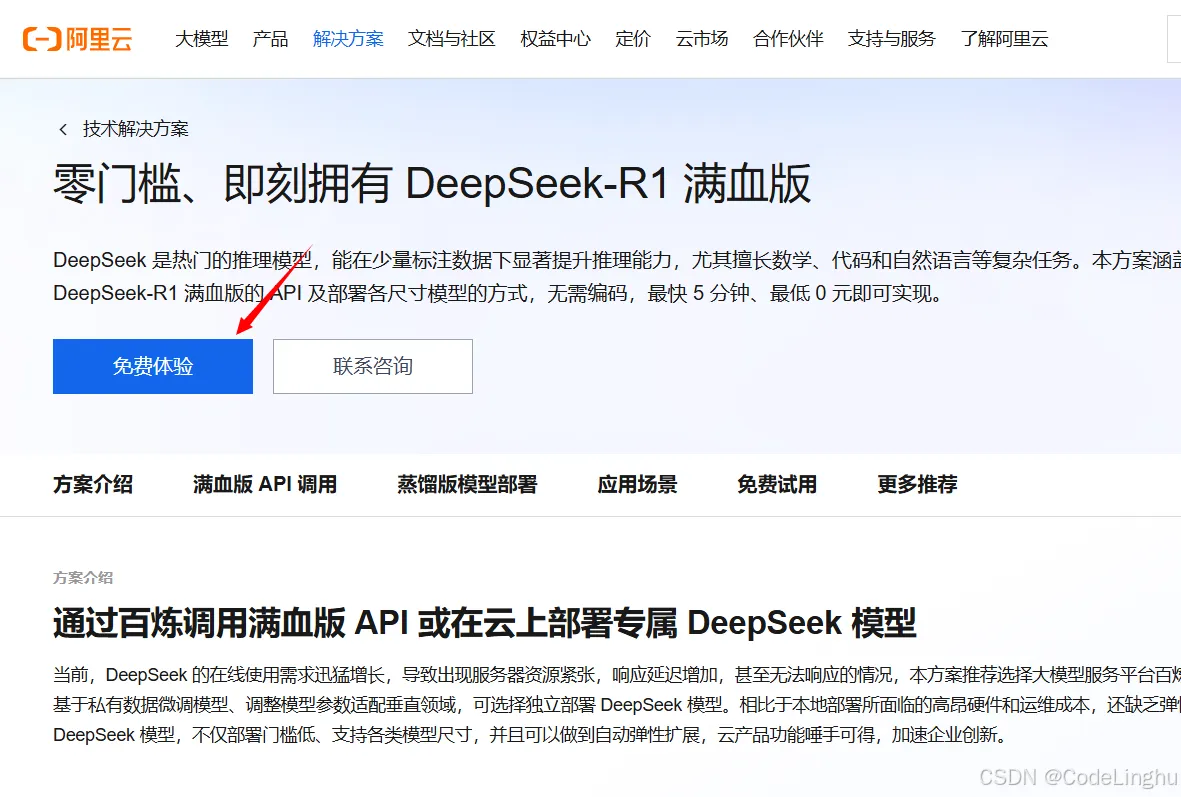The width and height of the screenshot is (1181, 797).
Task: Show the 更多推荐 tab
Action: pos(917,484)
